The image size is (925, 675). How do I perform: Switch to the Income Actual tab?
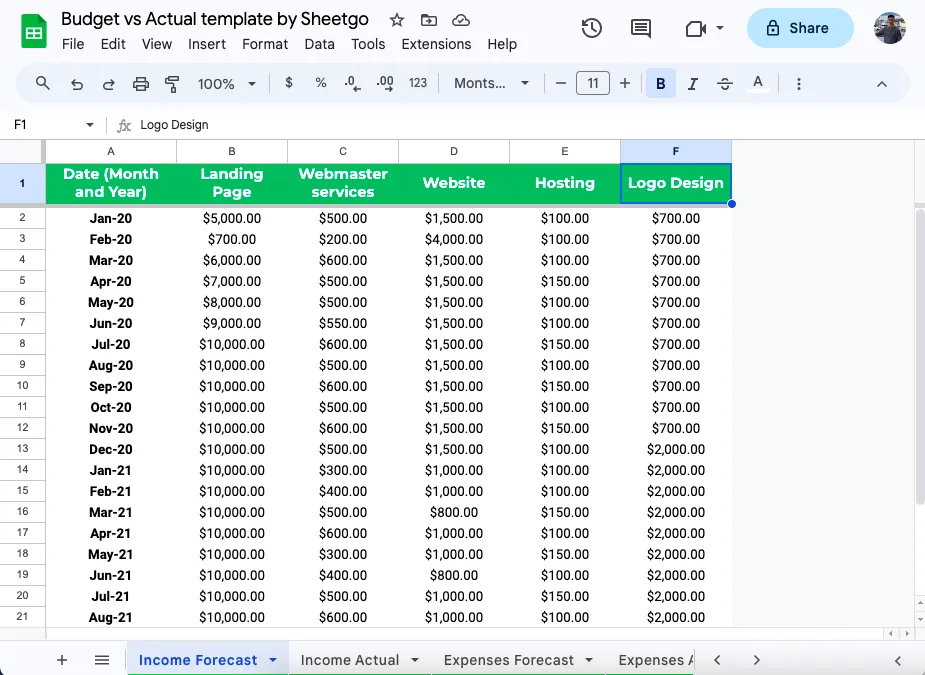click(349, 660)
